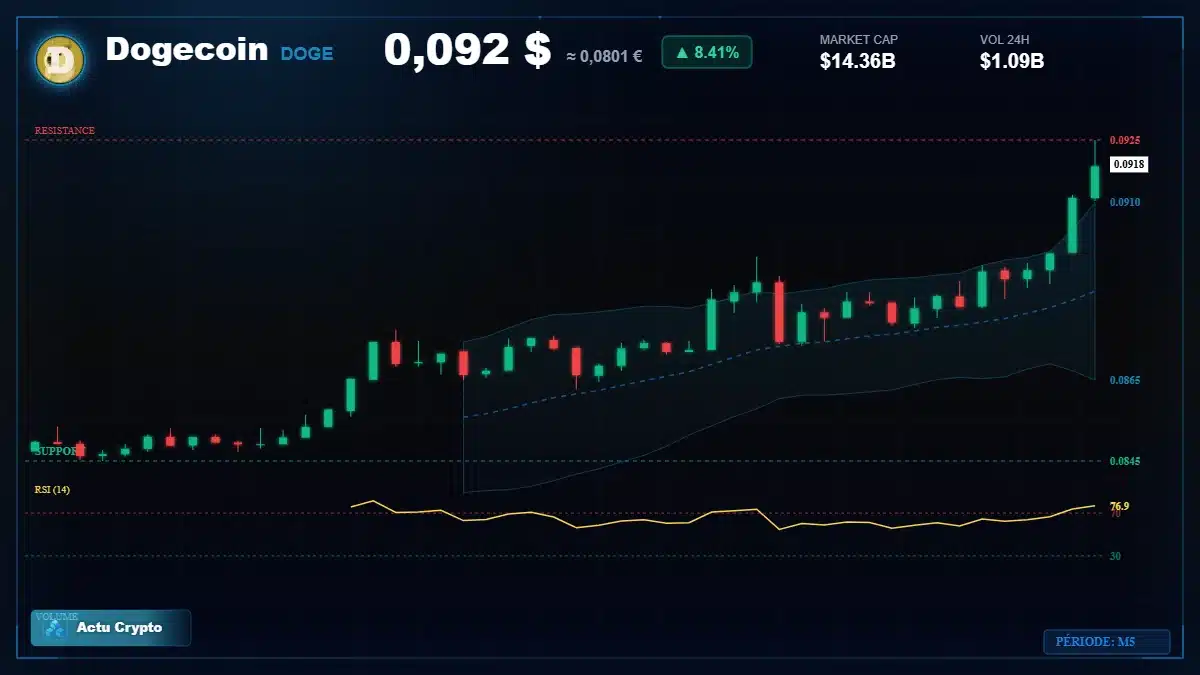Viewport: 1200px width, 675px height.
Task: Click the $1.09B volume value
Action: point(1012,61)
